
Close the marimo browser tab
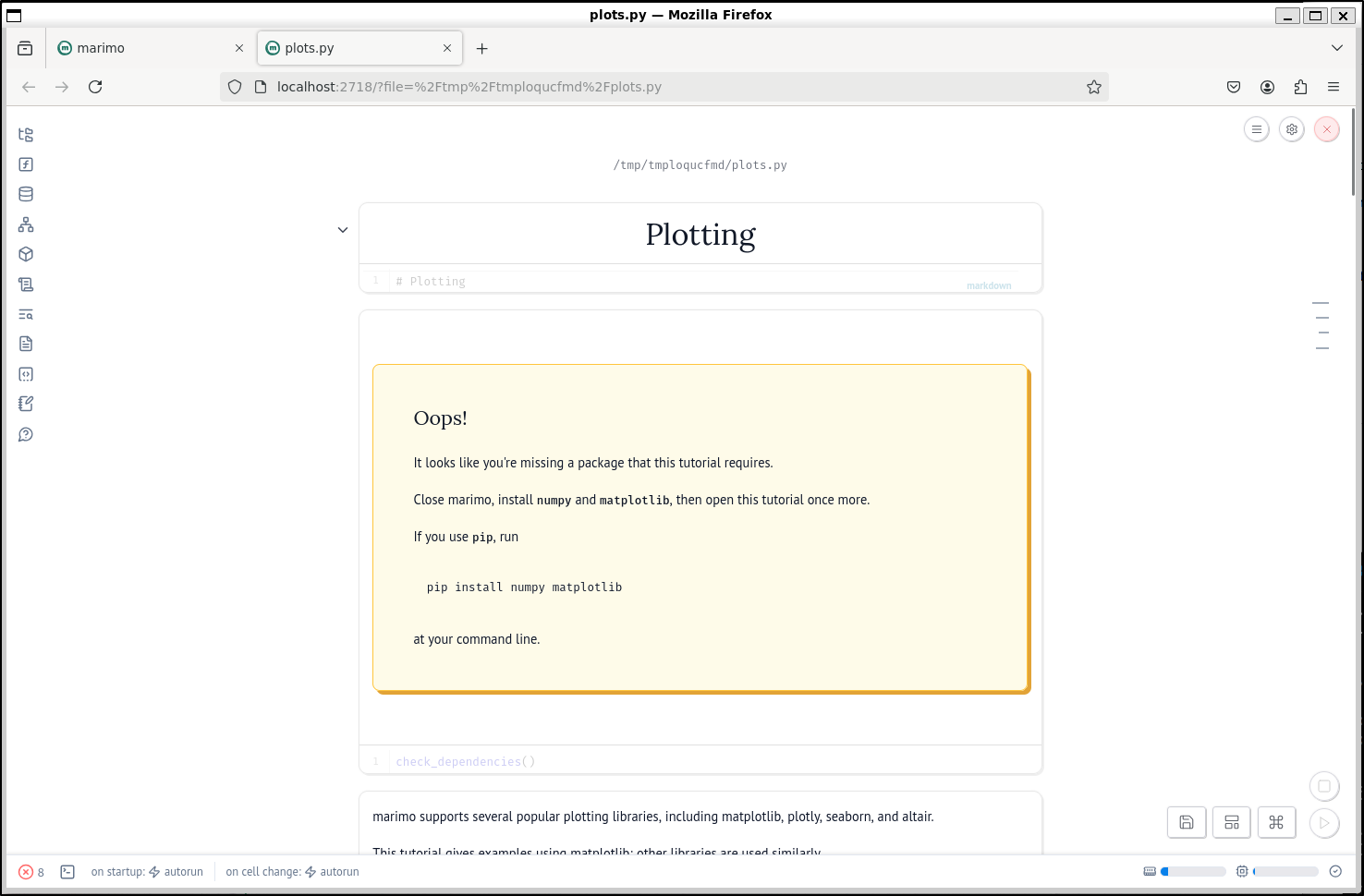click(x=239, y=48)
